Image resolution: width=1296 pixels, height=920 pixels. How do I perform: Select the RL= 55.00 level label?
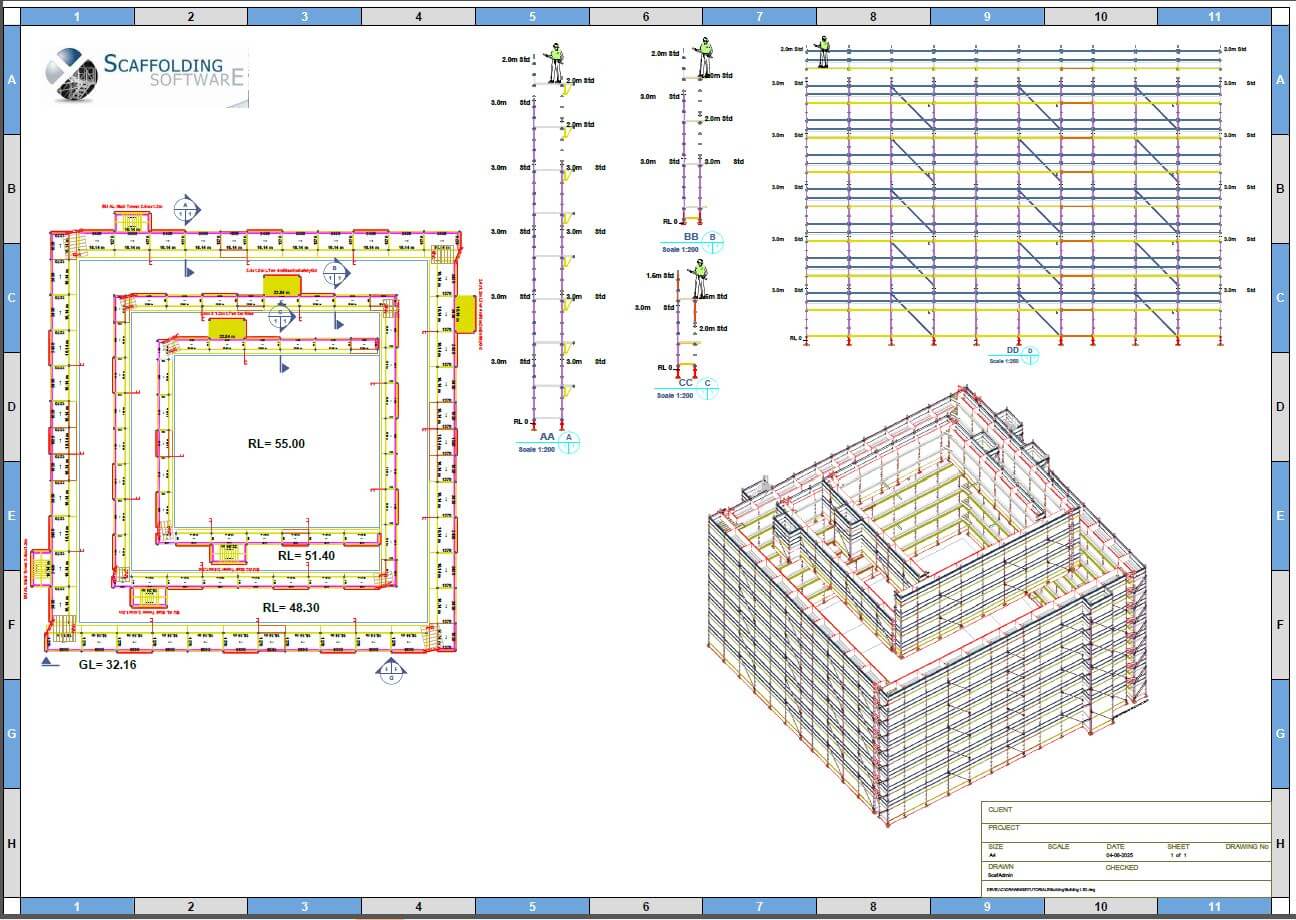pyautogui.click(x=276, y=444)
